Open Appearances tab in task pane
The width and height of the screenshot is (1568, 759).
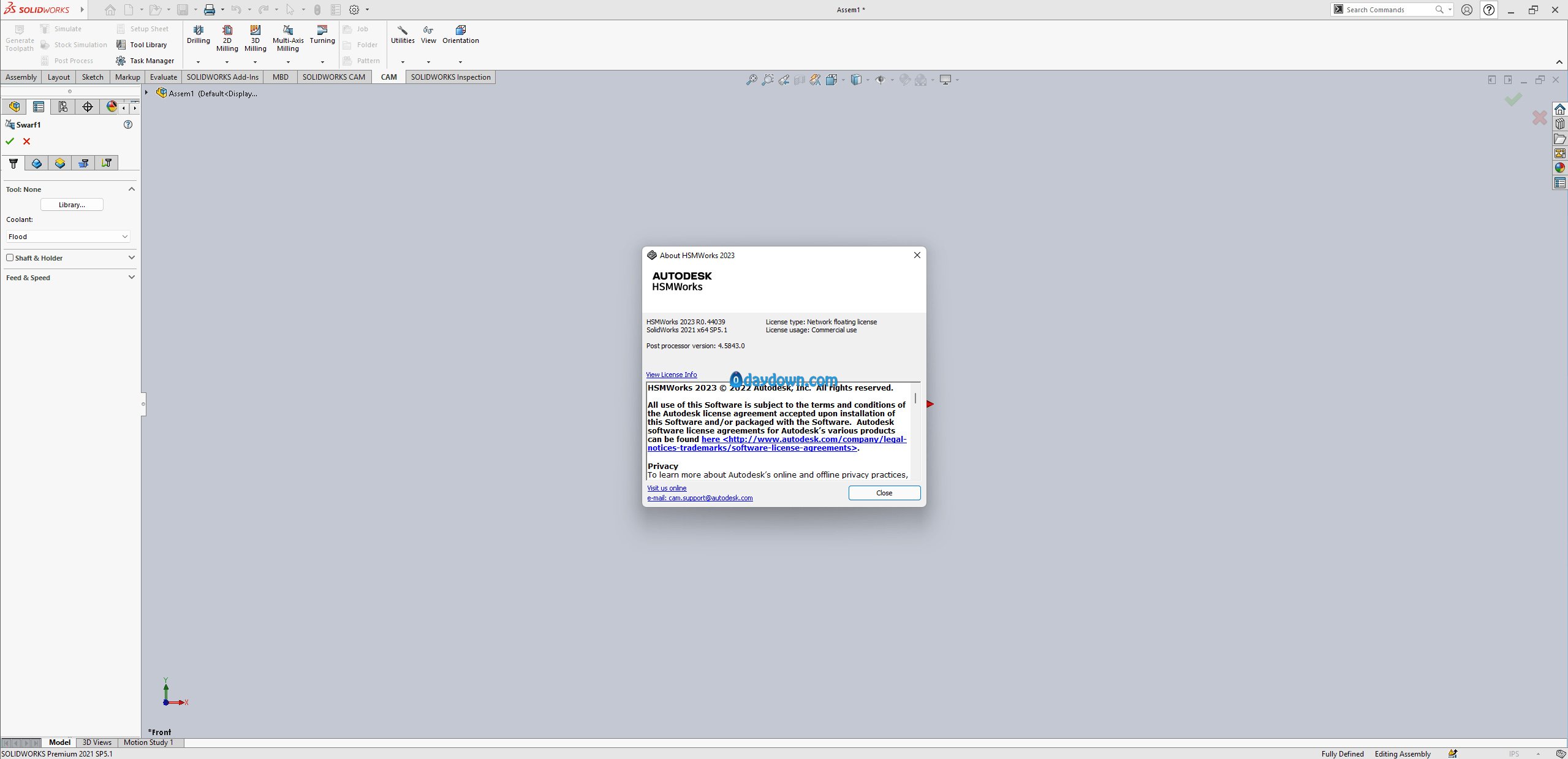(1560, 168)
